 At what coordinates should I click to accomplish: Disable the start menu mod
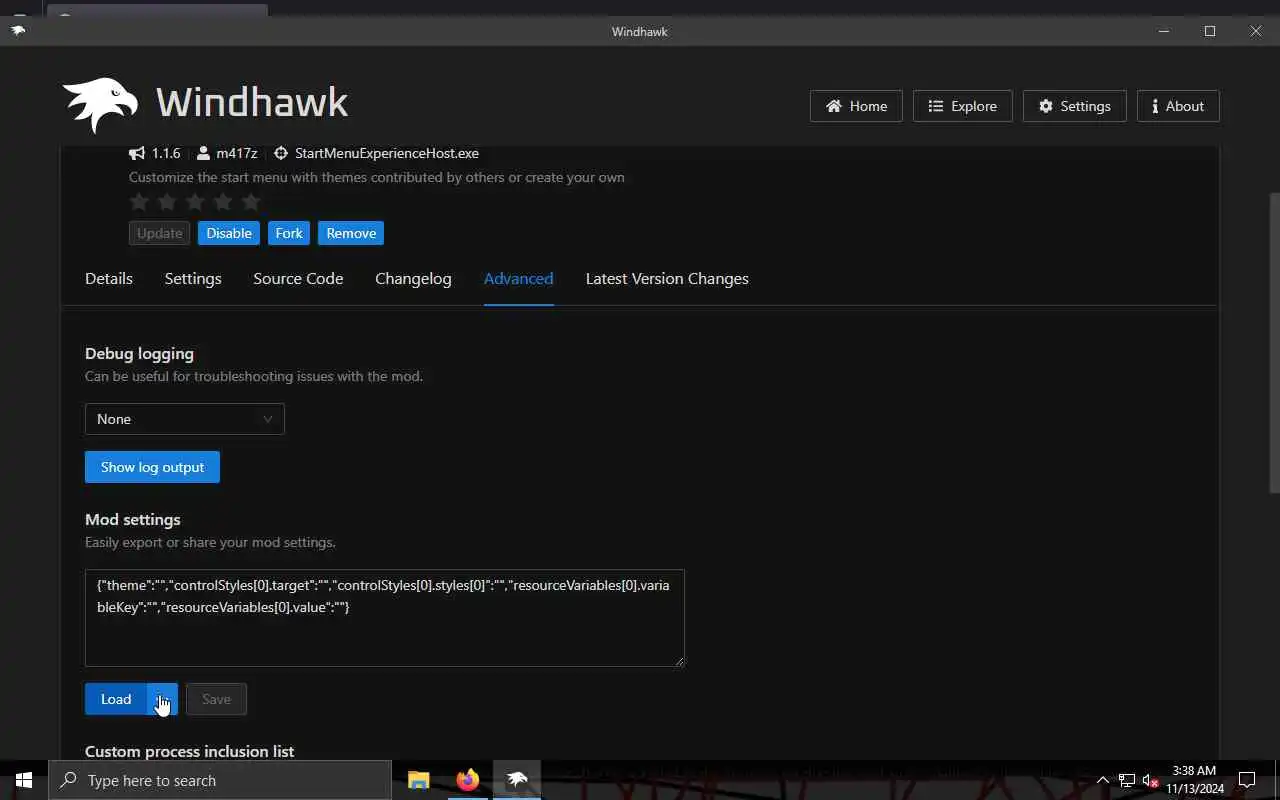tap(229, 233)
